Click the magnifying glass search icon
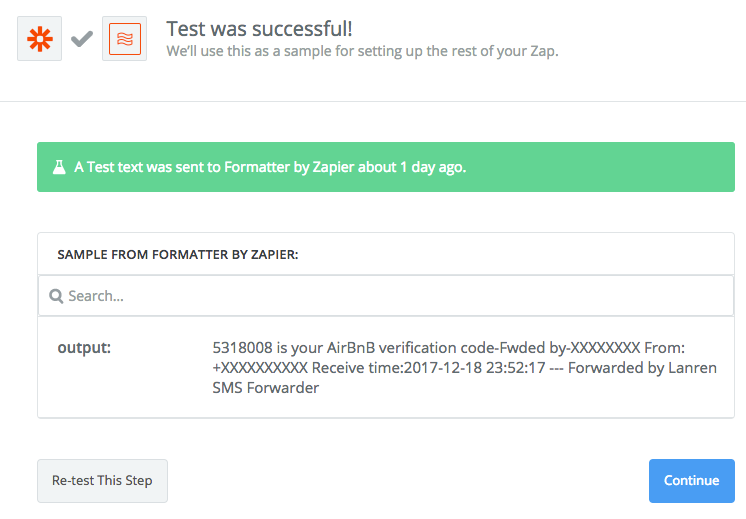This screenshot has width=746, height=519. [x=56, y=296]
